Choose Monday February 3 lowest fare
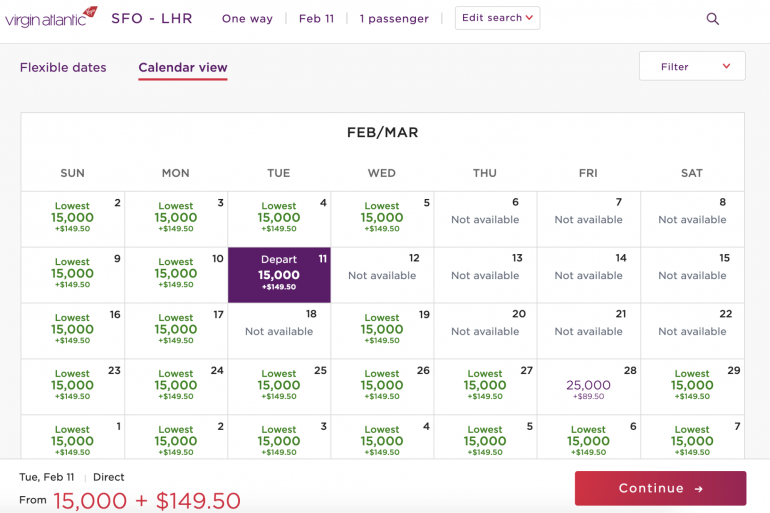This screenshot has width=770, height=513. 176,218
